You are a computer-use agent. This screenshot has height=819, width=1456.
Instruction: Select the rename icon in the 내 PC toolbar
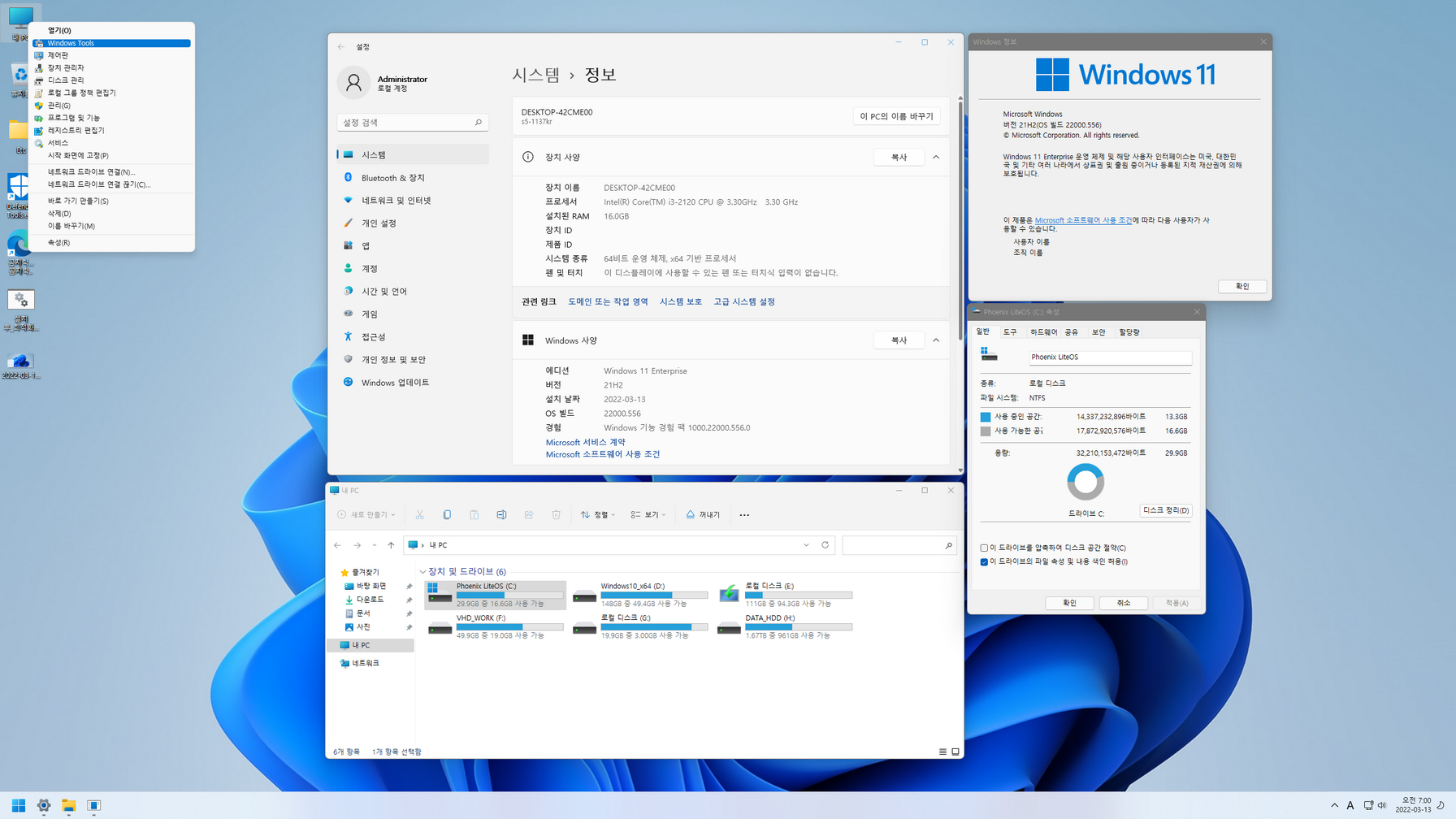[501, 514]
